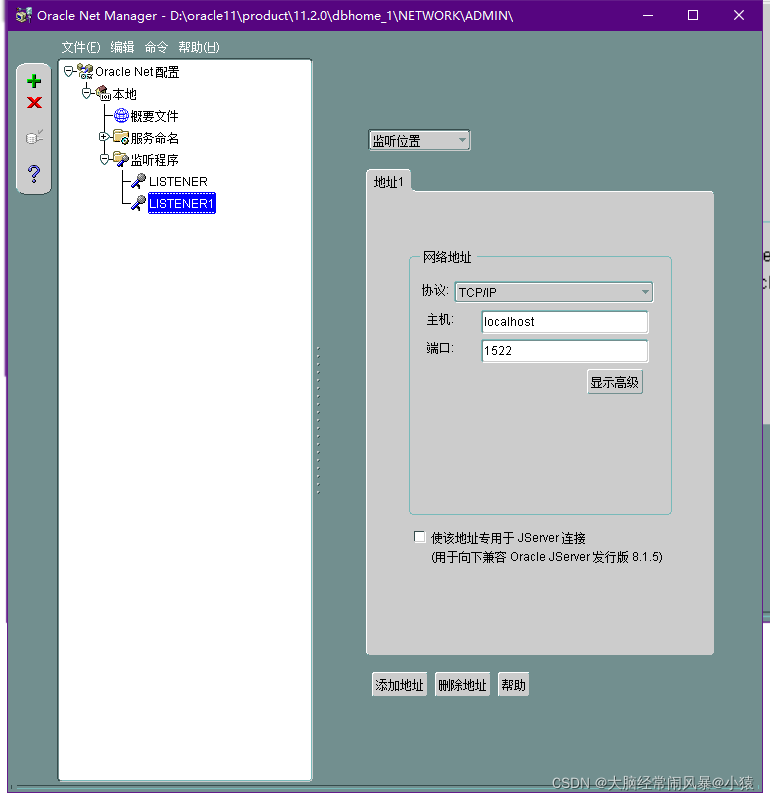Maximize the Oracle Net Manager window
The width and height of the screenshot is (770, 800).
pos(693,15)
